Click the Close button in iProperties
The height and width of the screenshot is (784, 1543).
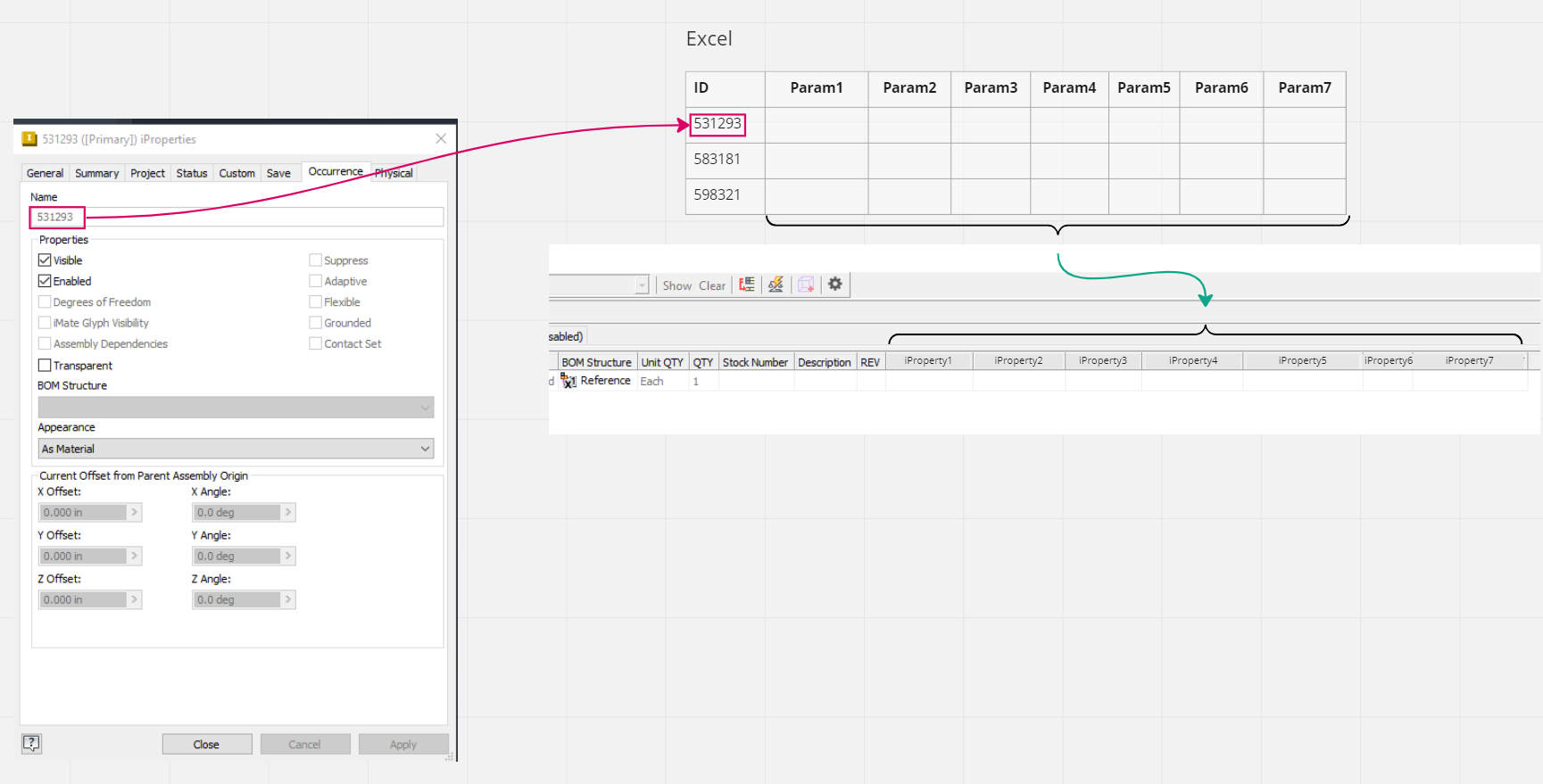click(x=206, y=744)
